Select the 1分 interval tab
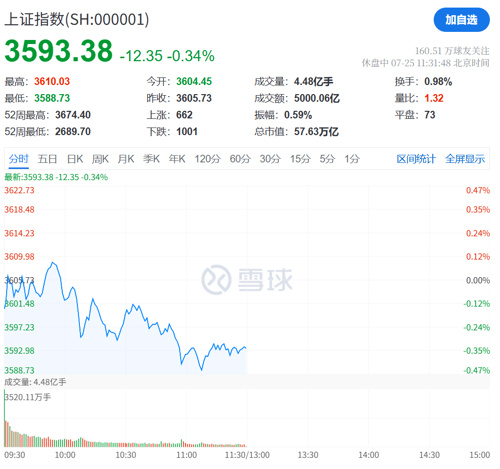The width and height of the screenshot is (500, 469). (x=352, y=159)
